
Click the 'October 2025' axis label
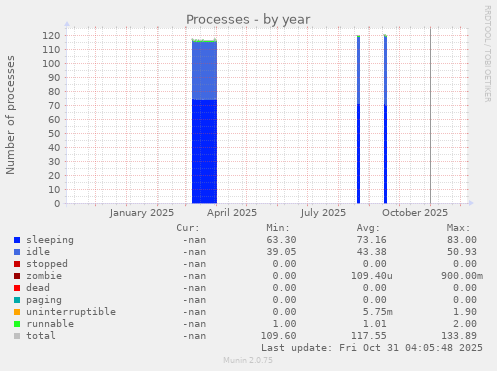click(x=415, y=213)
